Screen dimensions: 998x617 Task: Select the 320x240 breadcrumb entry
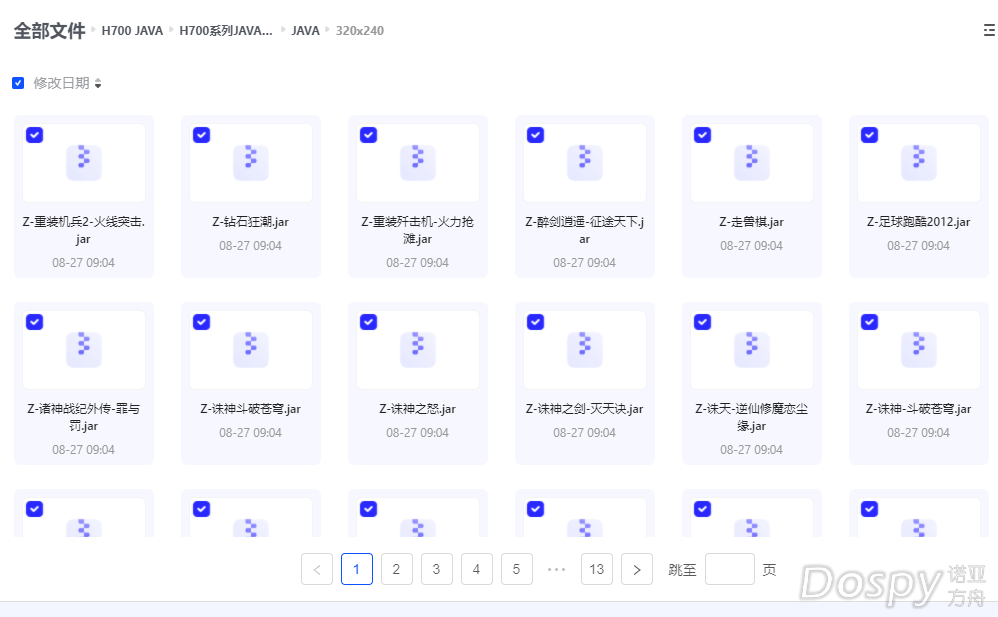pyautogui.click(x=360, y=31)
